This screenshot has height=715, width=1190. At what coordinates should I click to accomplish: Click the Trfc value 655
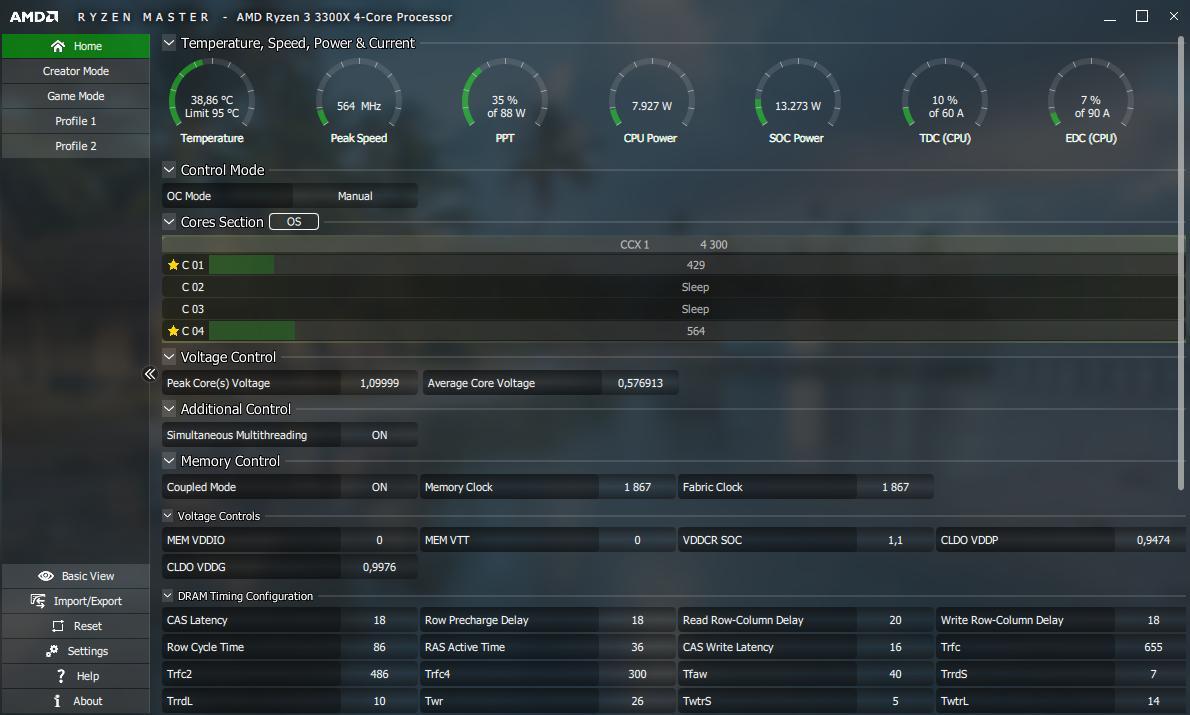[1153, 647]
